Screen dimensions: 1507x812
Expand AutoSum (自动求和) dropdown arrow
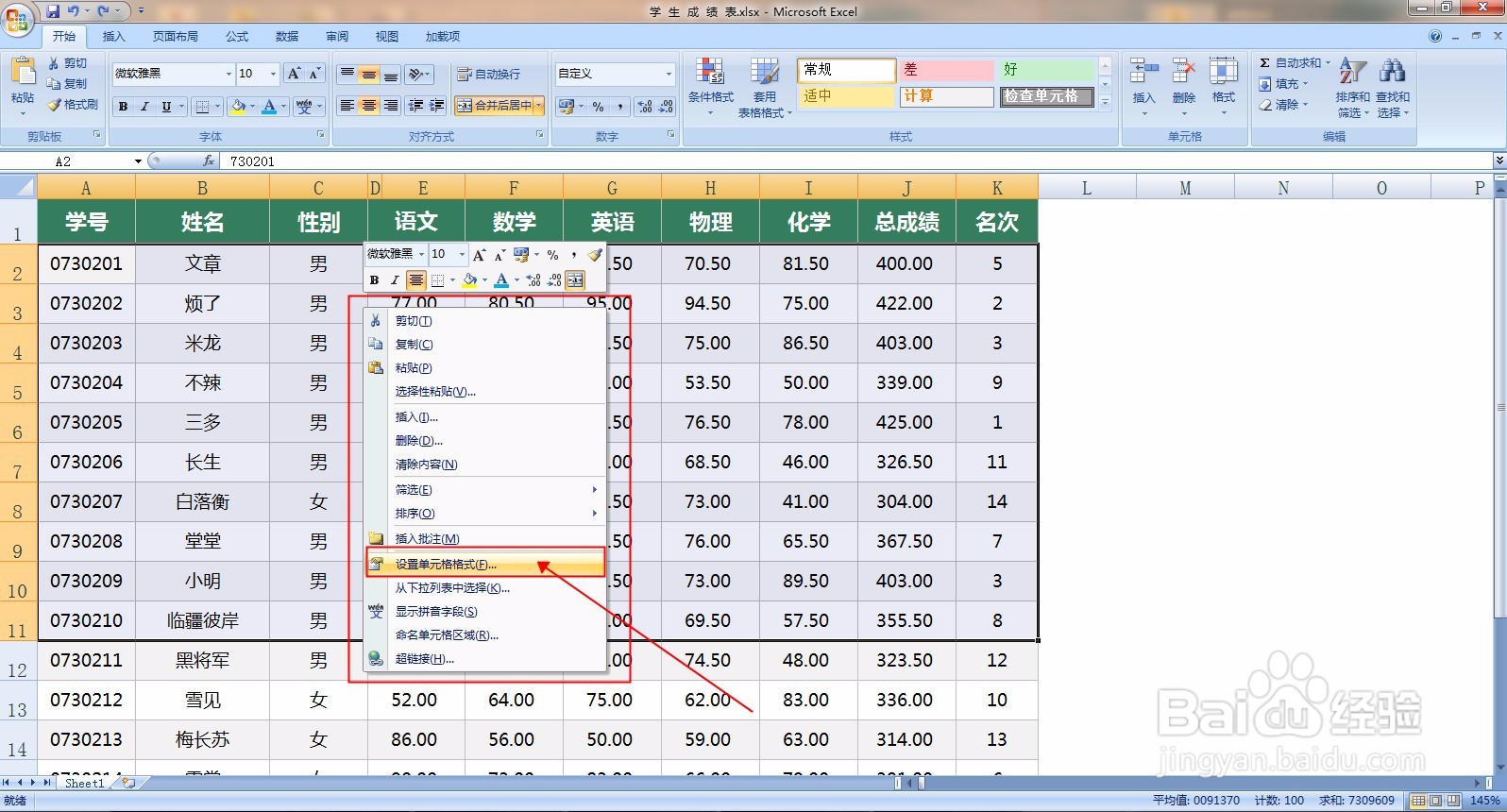pyautogui.click(x=1328, y=63)
